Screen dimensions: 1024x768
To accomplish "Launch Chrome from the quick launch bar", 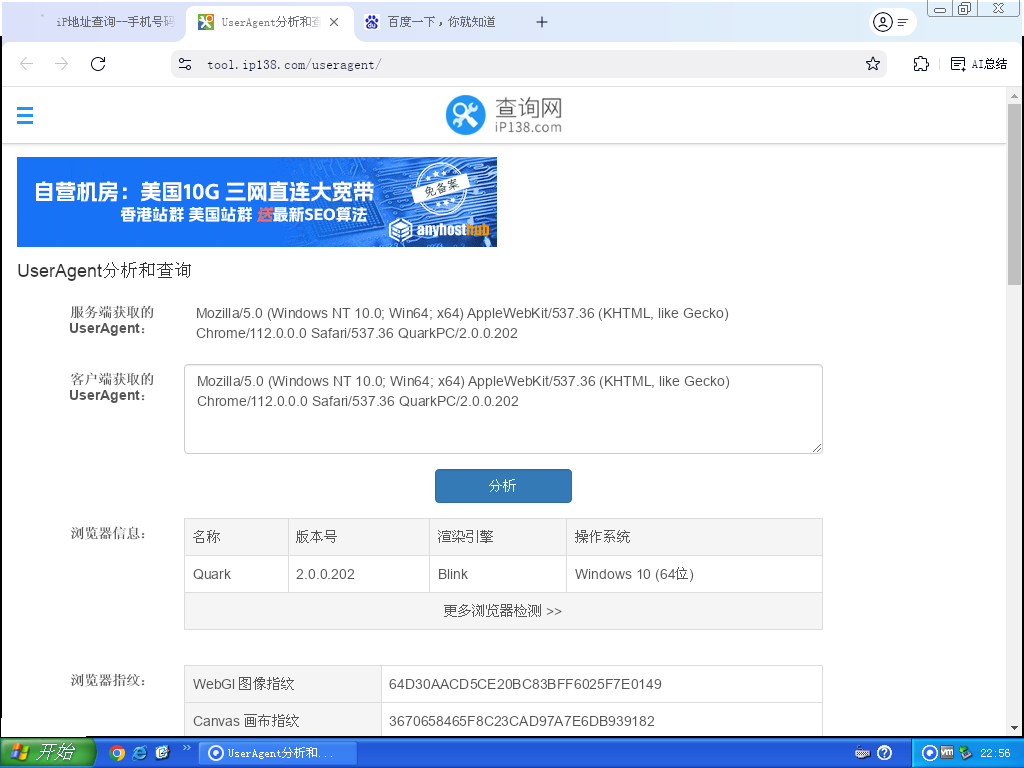I will pos(117,753).
